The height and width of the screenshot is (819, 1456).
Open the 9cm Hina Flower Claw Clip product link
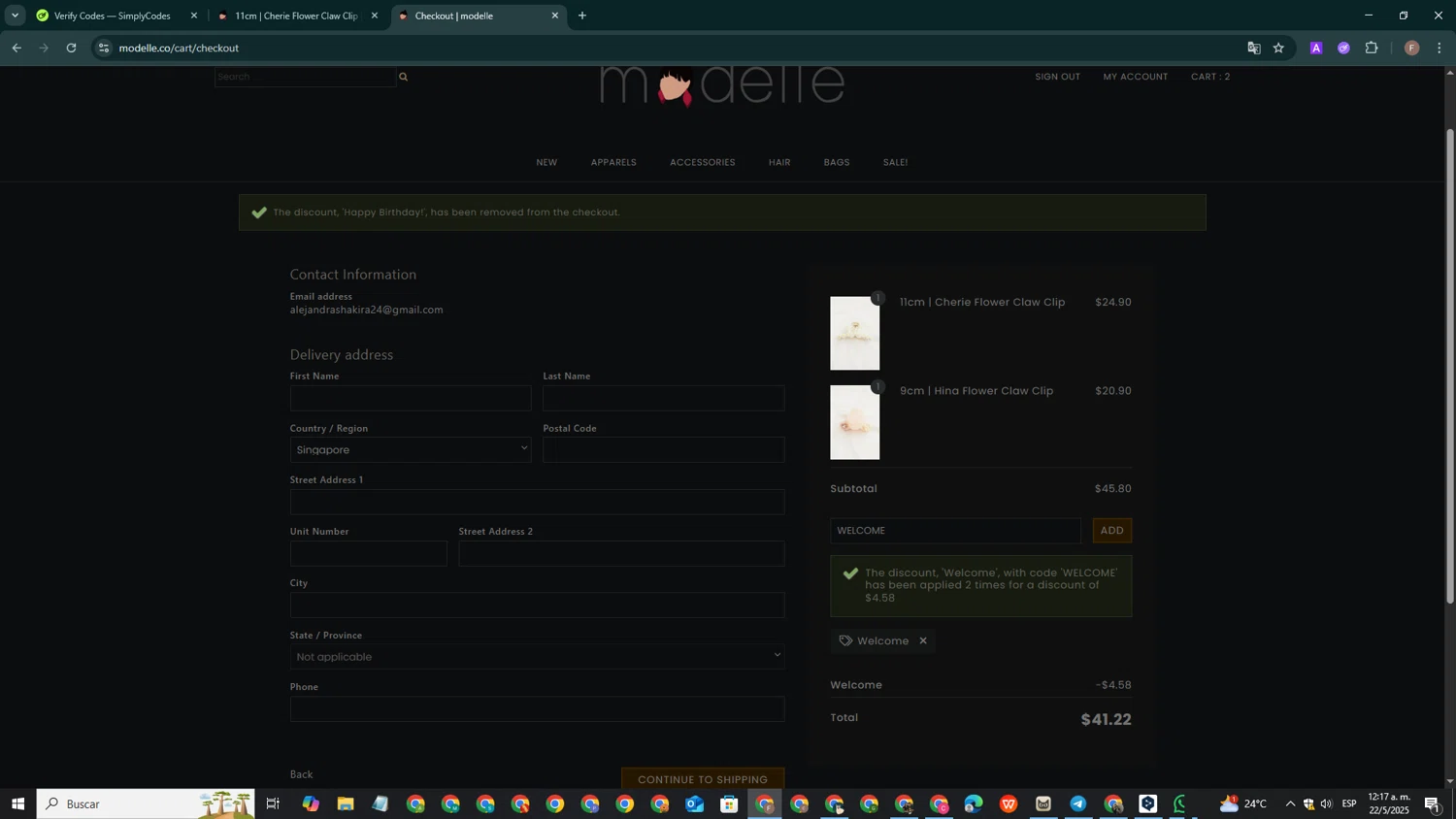(976, 391)
